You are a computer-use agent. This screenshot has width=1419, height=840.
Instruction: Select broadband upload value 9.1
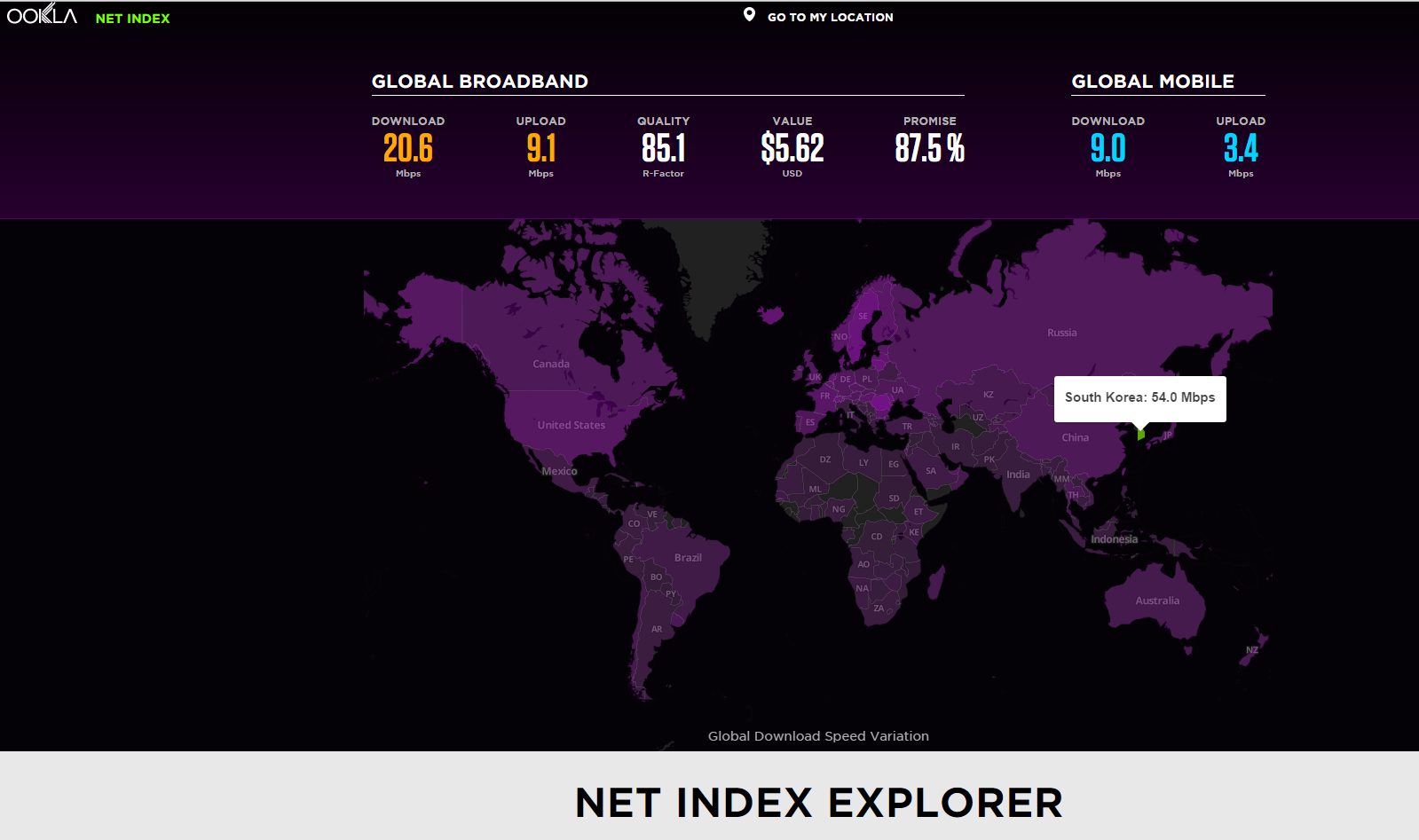pos(541,148)
